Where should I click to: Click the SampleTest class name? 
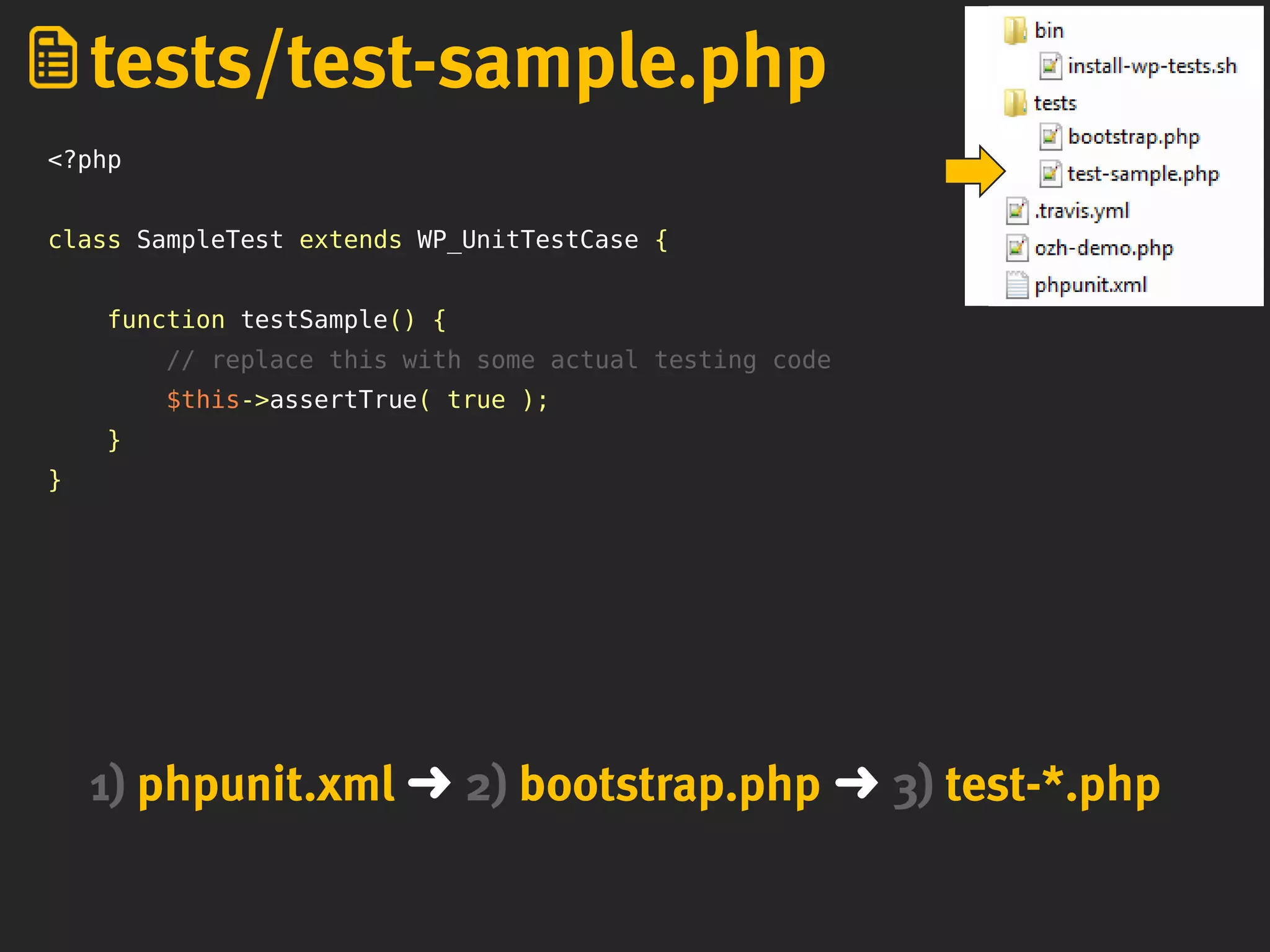pyautogui.click(x=210, y=240)
